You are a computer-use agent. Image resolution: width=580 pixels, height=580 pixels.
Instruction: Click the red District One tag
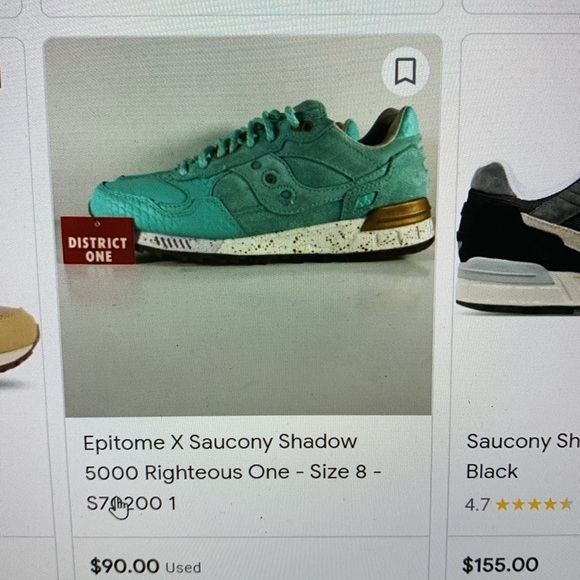98,240
